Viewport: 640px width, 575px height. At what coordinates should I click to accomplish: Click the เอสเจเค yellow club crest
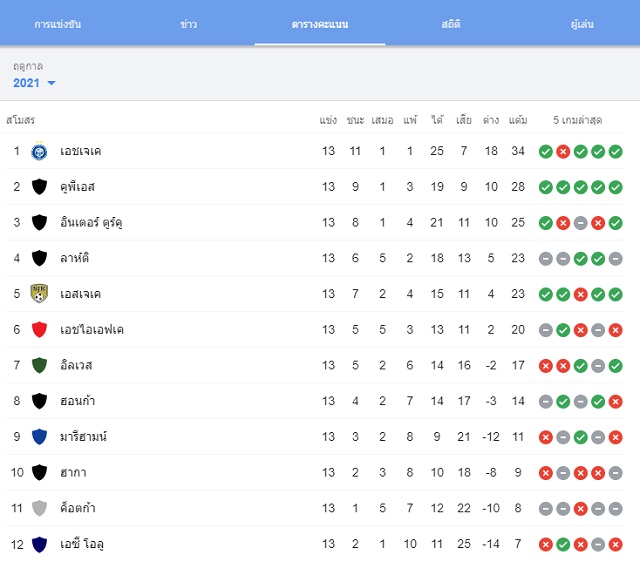[39, 293]
